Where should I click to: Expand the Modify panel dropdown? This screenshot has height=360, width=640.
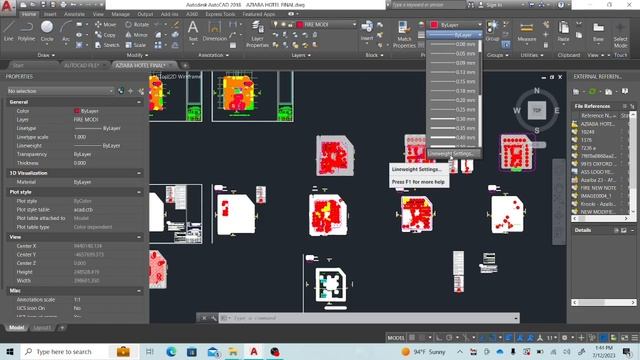(138, 55)
